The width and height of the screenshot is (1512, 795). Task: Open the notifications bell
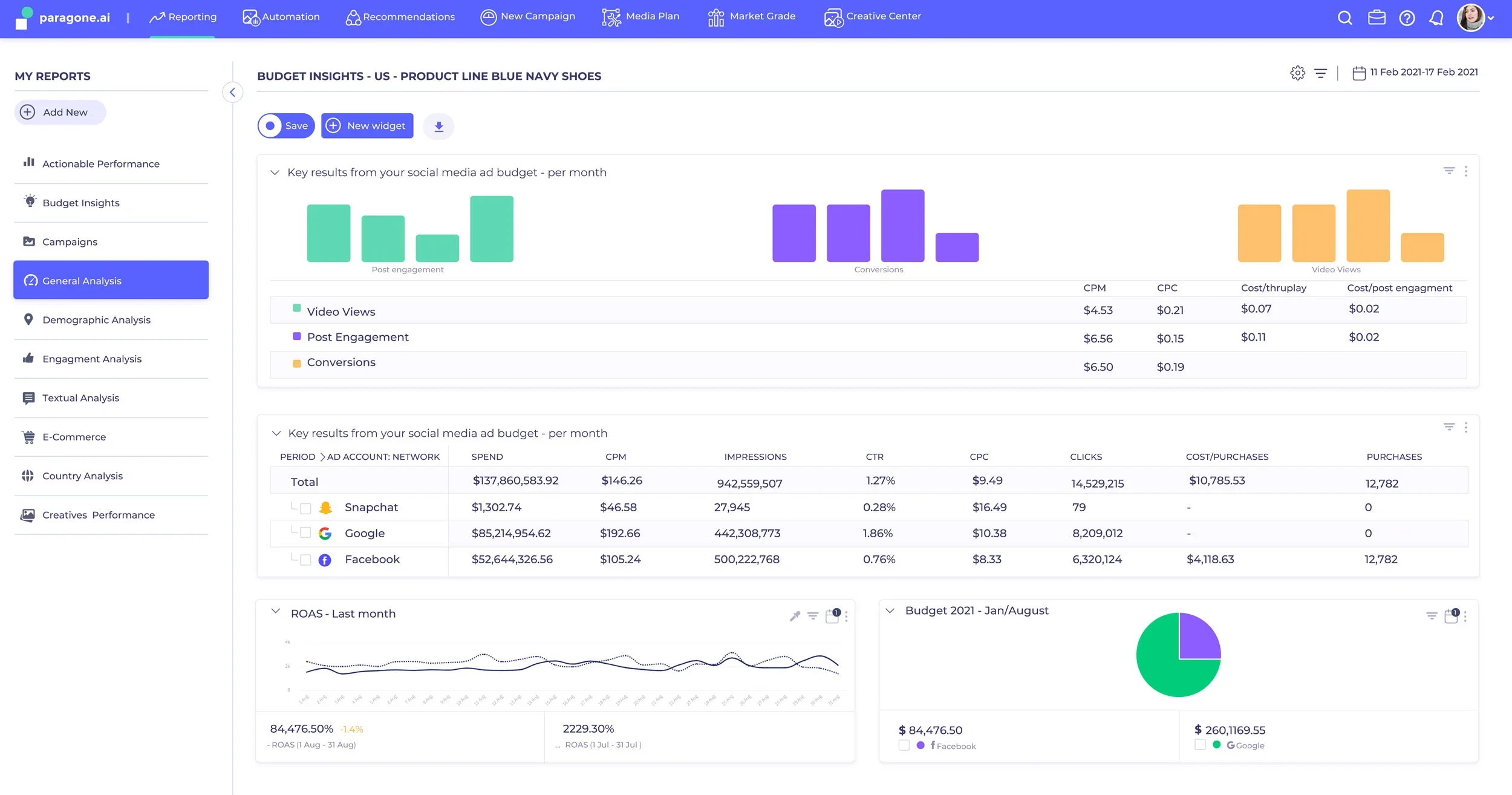click(x=1436, y=18)
